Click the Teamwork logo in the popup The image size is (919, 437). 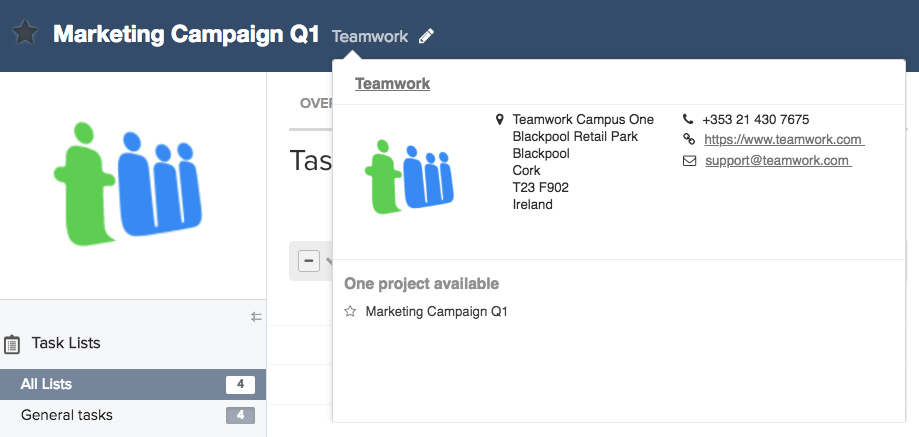409,176
